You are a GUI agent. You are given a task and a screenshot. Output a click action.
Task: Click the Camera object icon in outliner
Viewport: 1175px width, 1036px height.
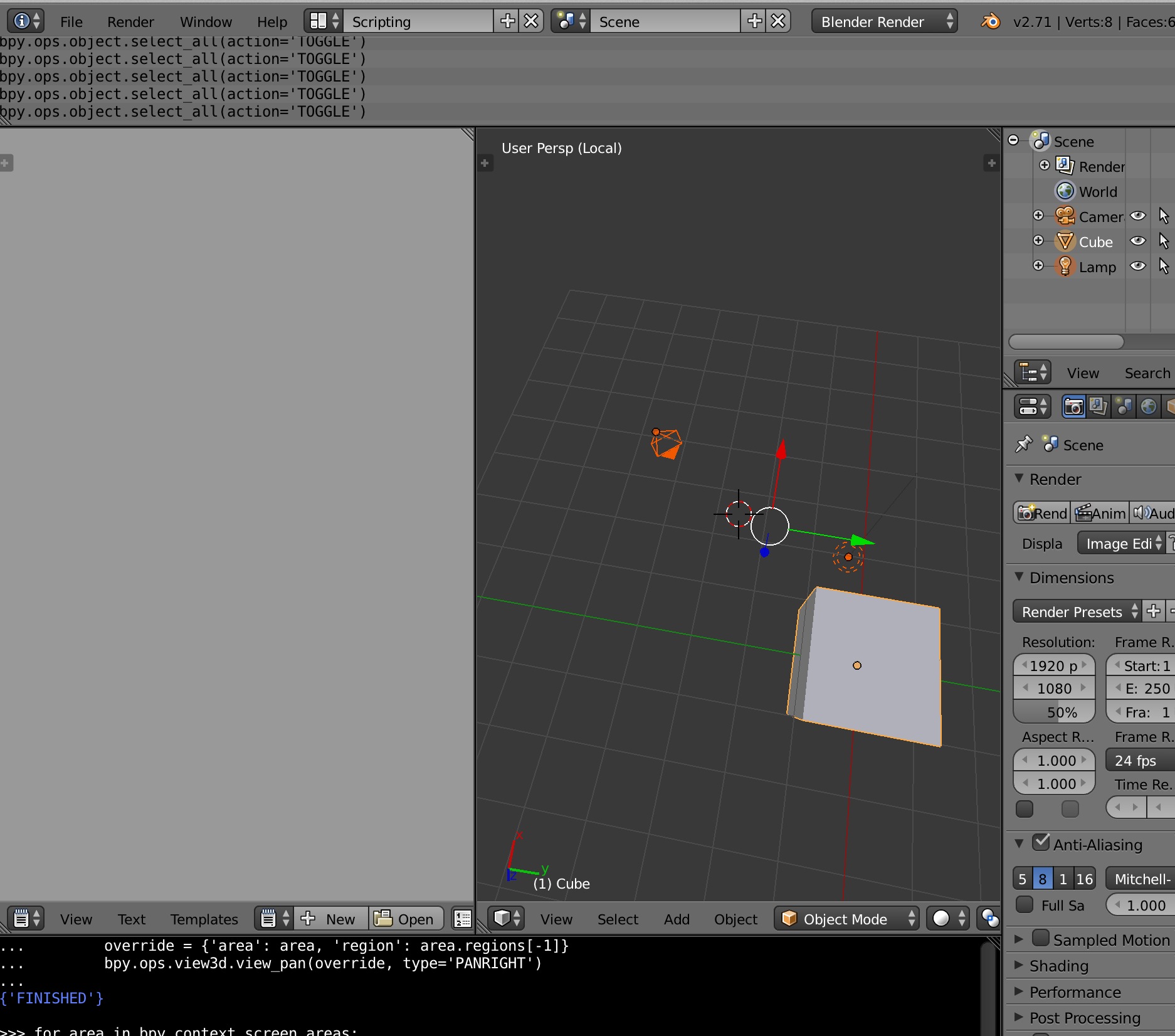click(1065, 216)
